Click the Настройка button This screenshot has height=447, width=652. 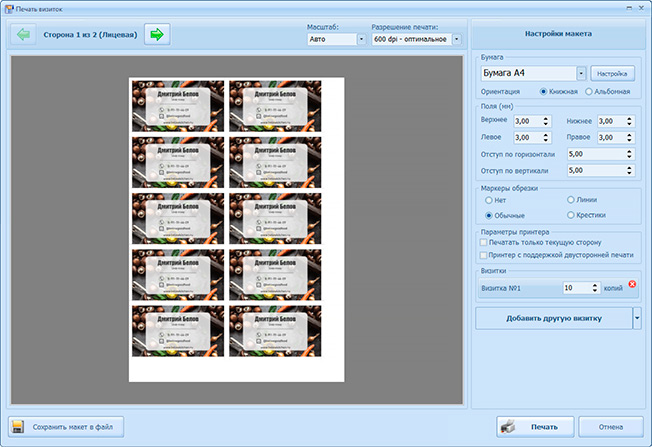pos(612,73)
